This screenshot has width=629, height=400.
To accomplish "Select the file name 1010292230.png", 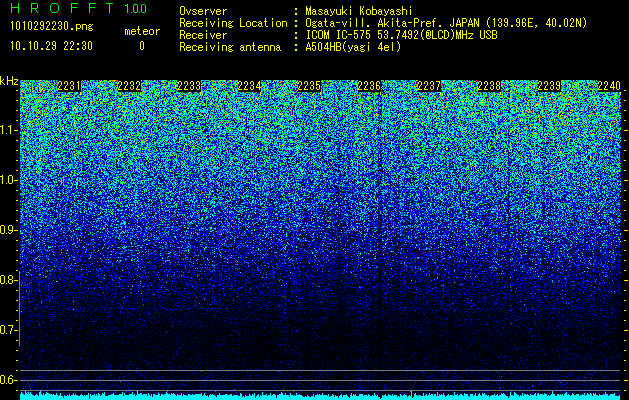I will (x=52, y=27).
